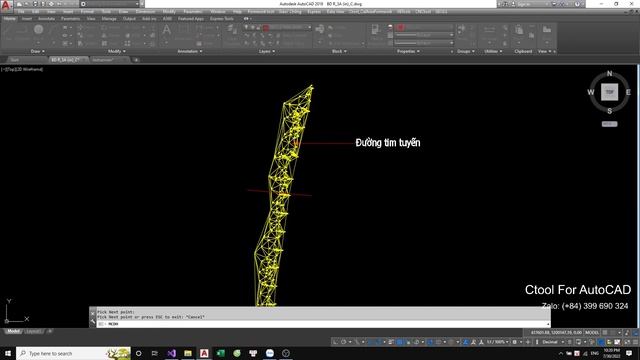Expand the Layers panel flyout
This screenshot has height=360, width=640.
click(x=267, y=51)
